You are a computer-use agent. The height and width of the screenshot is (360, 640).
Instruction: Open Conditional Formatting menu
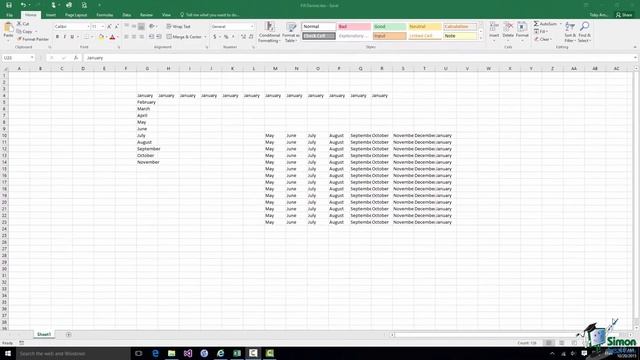pos(269,32)
